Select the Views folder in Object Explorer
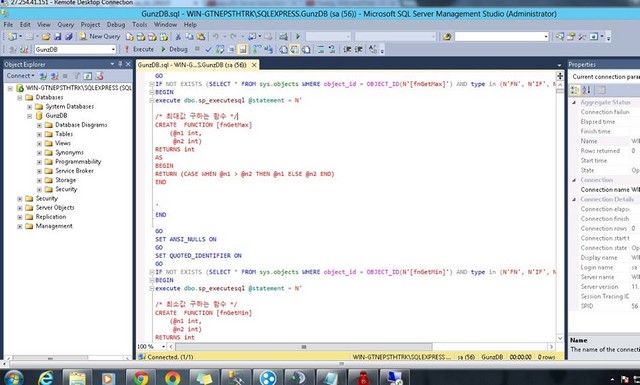Image resolution: width=640 pixels, height=385 pixels. [63, 143]
